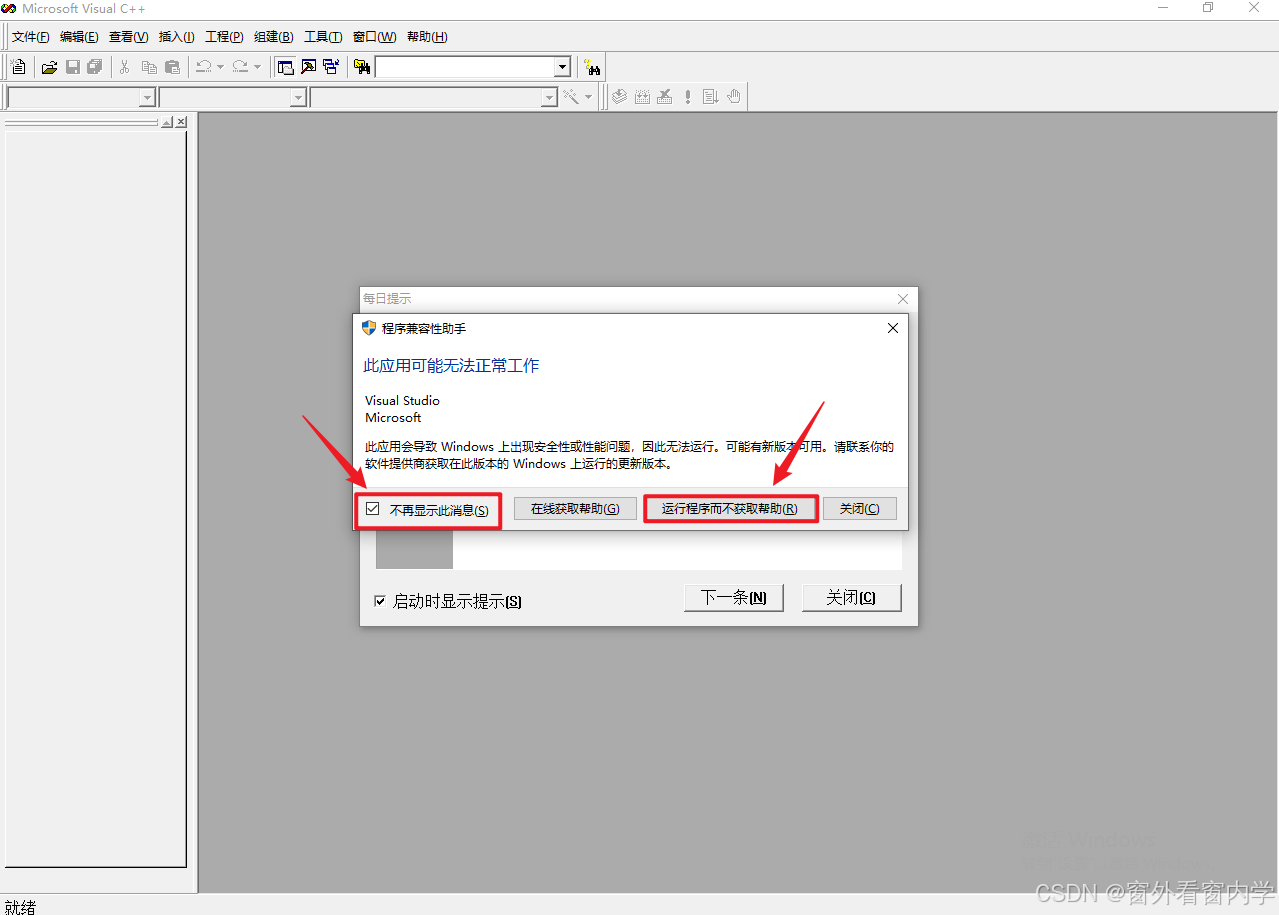The width and height of the screenshot is (1279, 915).
Task: Toggle the Output window icon
Action: click(x=309, y=67)
